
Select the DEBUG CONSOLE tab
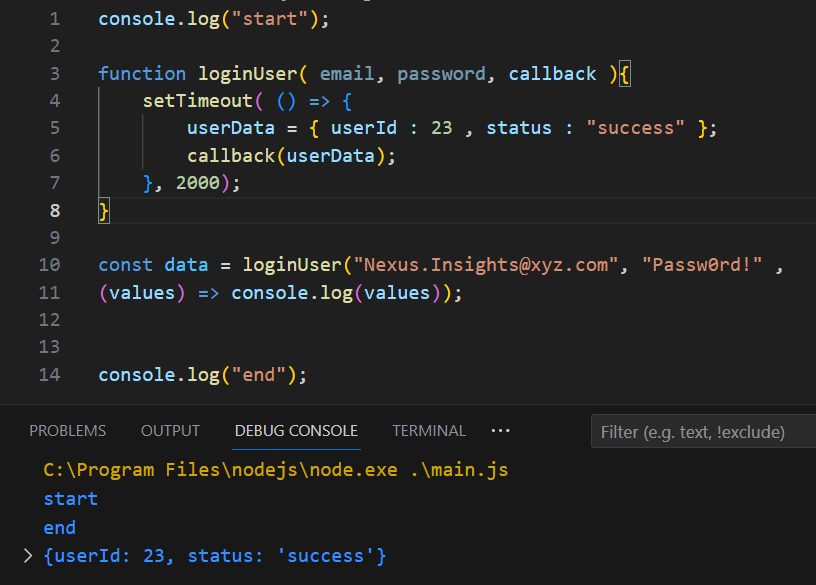(296, 431)
